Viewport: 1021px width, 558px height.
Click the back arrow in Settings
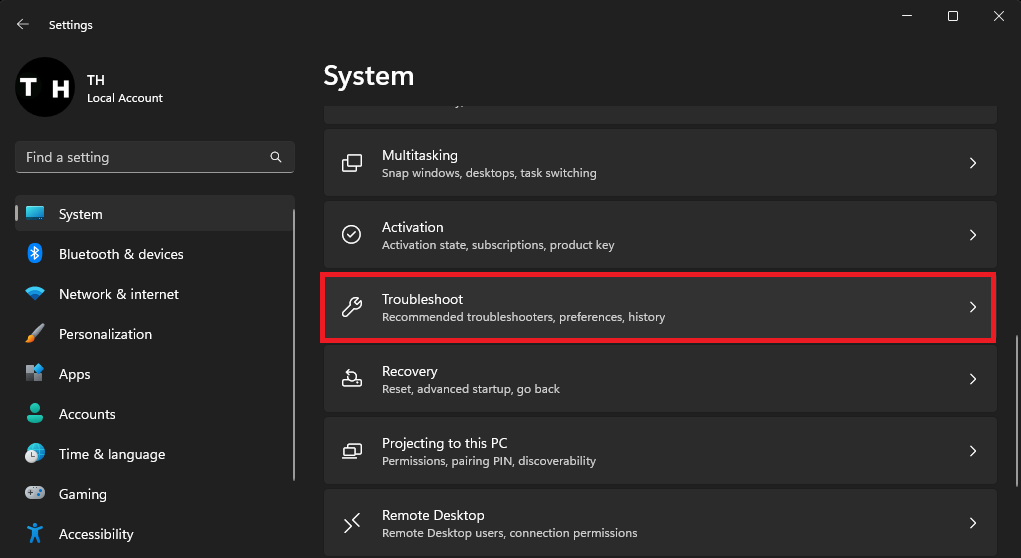click(23, 24)
